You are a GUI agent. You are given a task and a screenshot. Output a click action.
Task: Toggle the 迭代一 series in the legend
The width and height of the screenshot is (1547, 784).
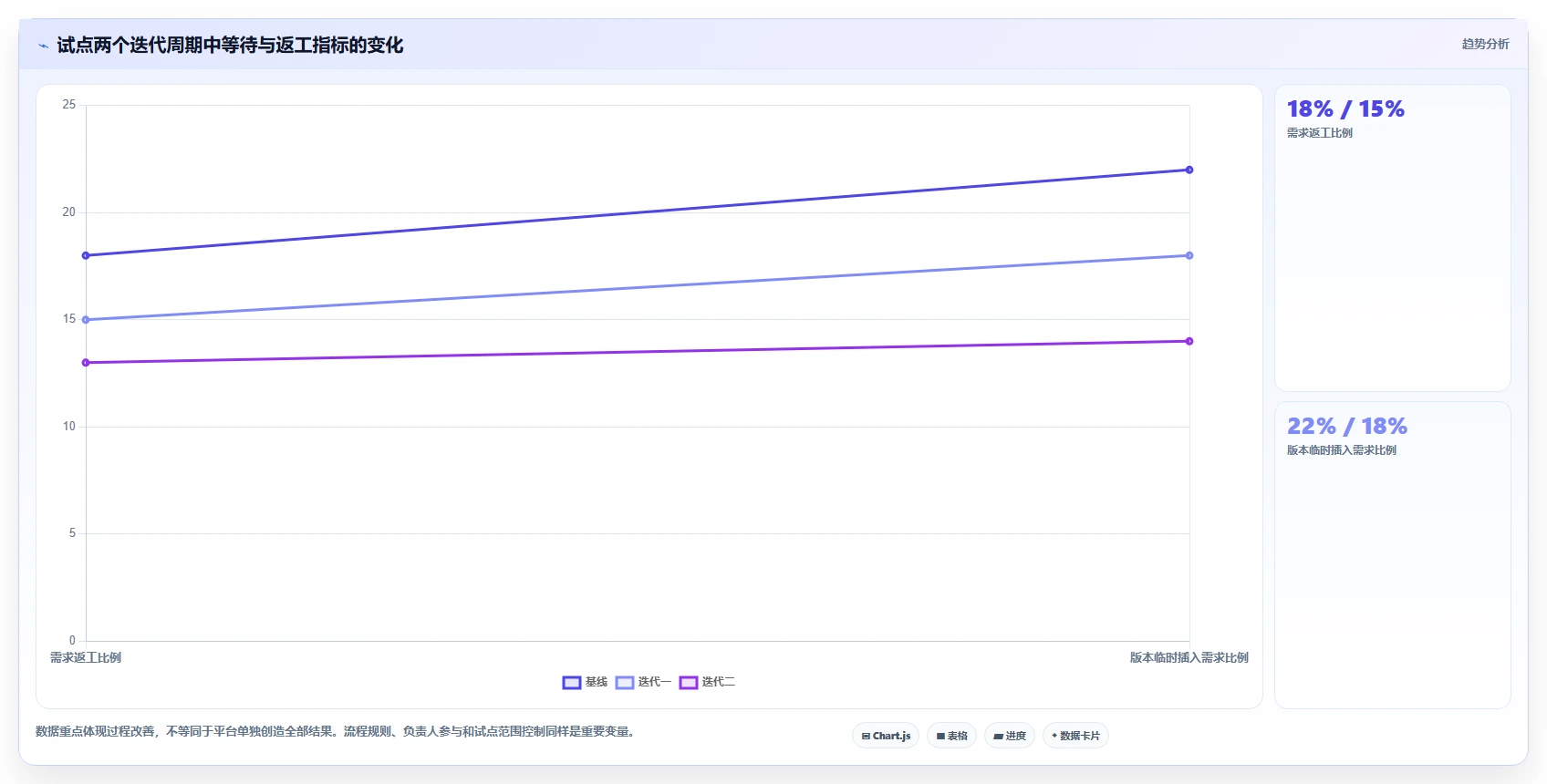(x=643, y=682)
